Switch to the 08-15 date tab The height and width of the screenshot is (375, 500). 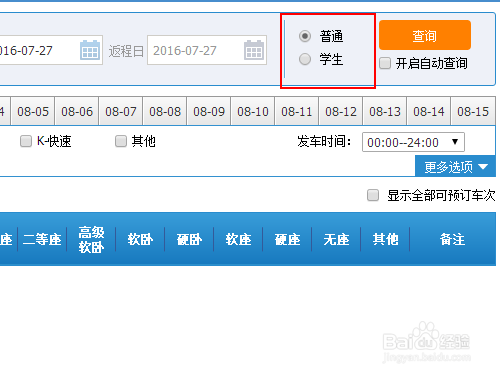point(473,111)
